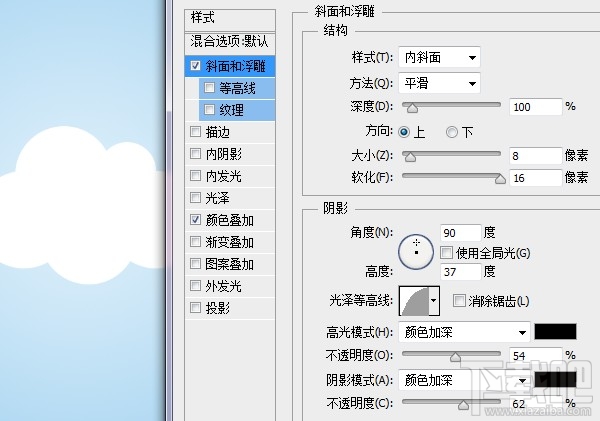
Task: Open the 等高线 settings row label
Action: (x=237, y=88)
